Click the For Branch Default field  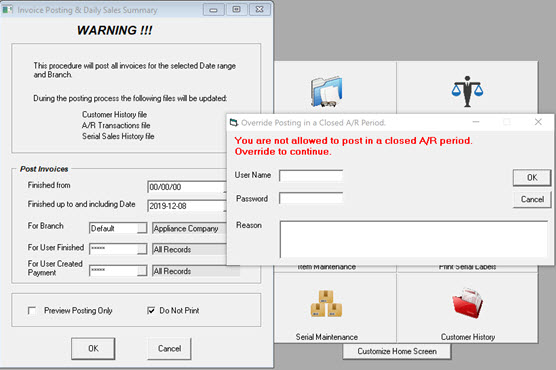[x=113, y=228]
